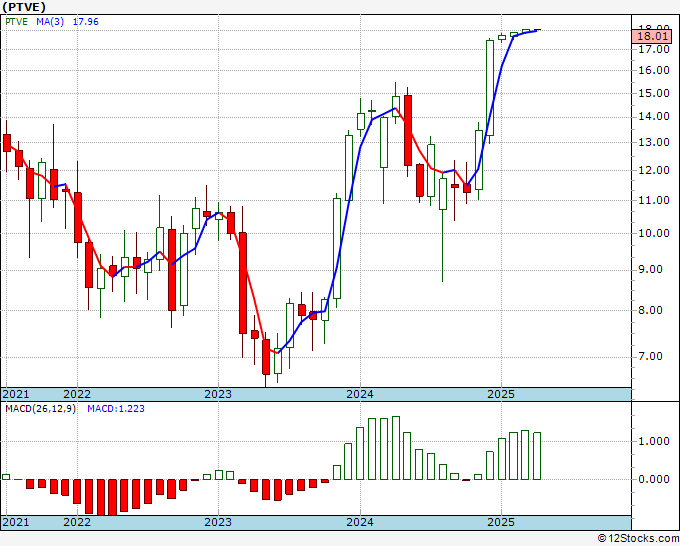Click the 13.00 price axis label
The width and height of the screenshot is (680, 546).
point(654,143)
